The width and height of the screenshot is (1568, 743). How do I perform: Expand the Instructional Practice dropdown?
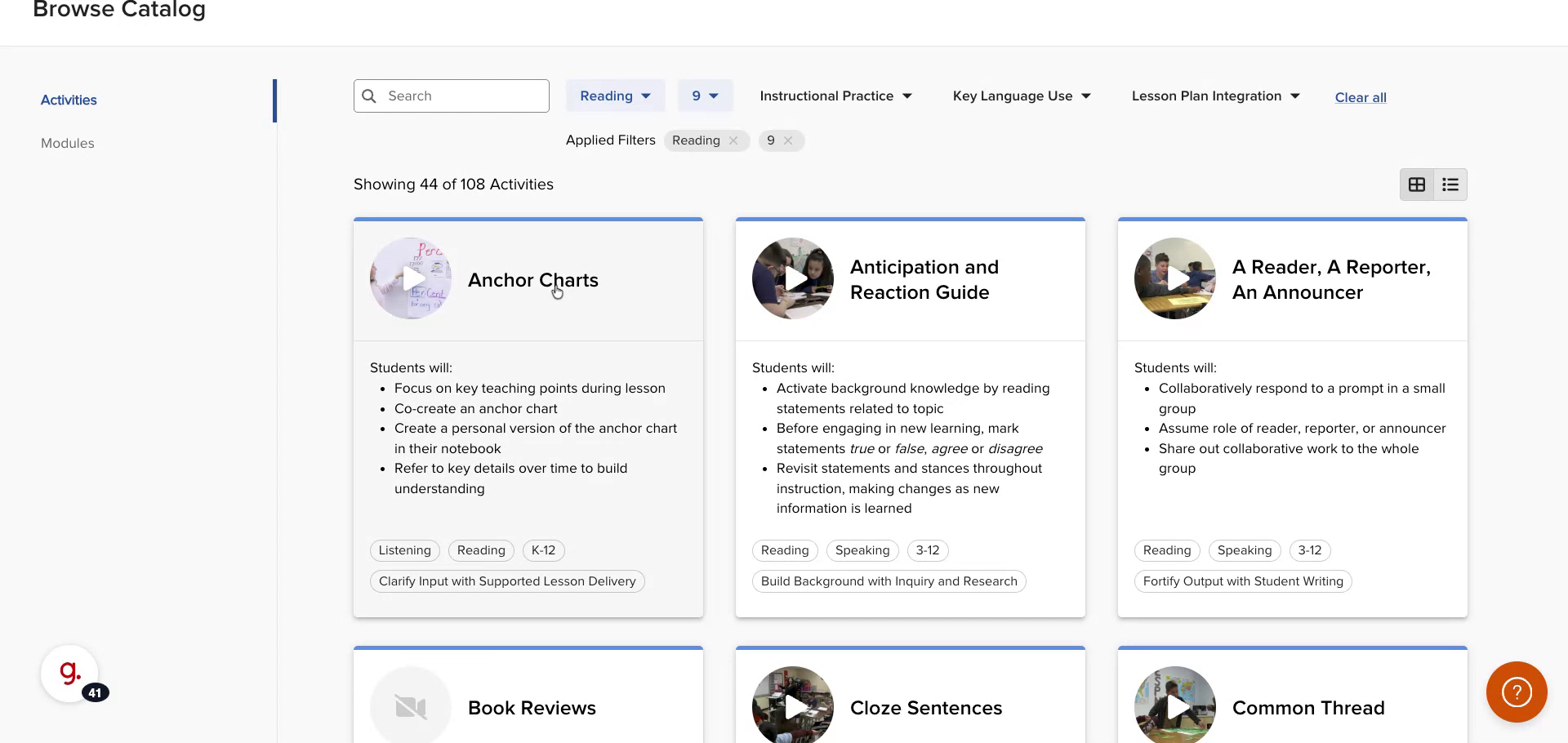coord(835,96)
